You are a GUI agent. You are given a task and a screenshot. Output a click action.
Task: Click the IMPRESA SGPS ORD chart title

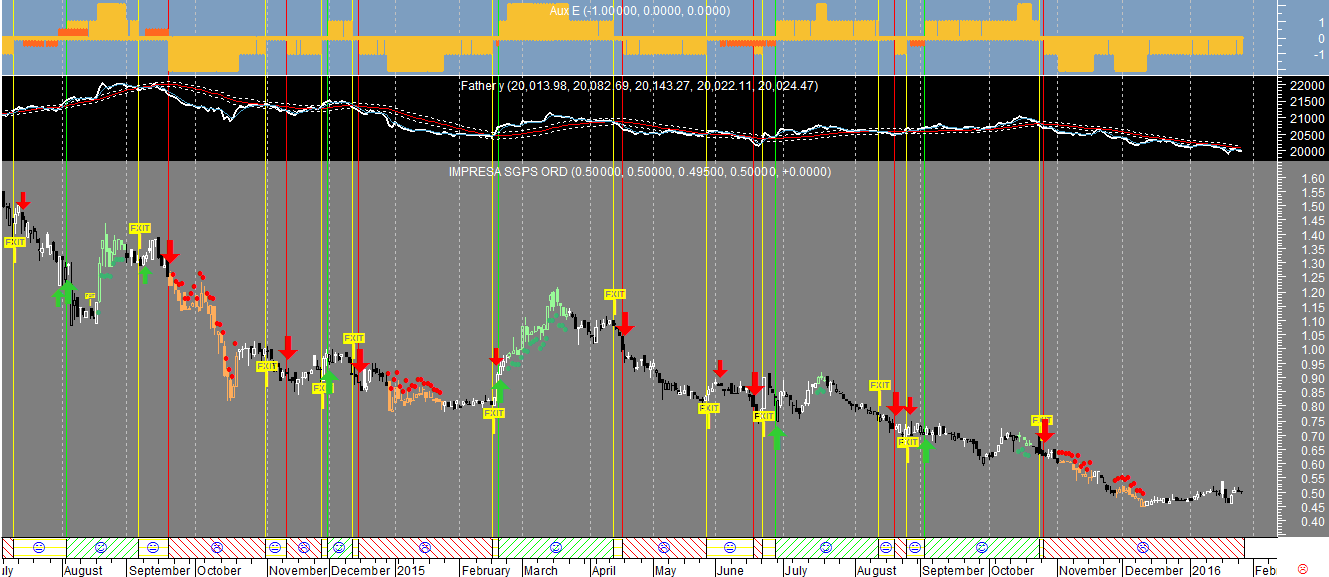pos(639,172)
